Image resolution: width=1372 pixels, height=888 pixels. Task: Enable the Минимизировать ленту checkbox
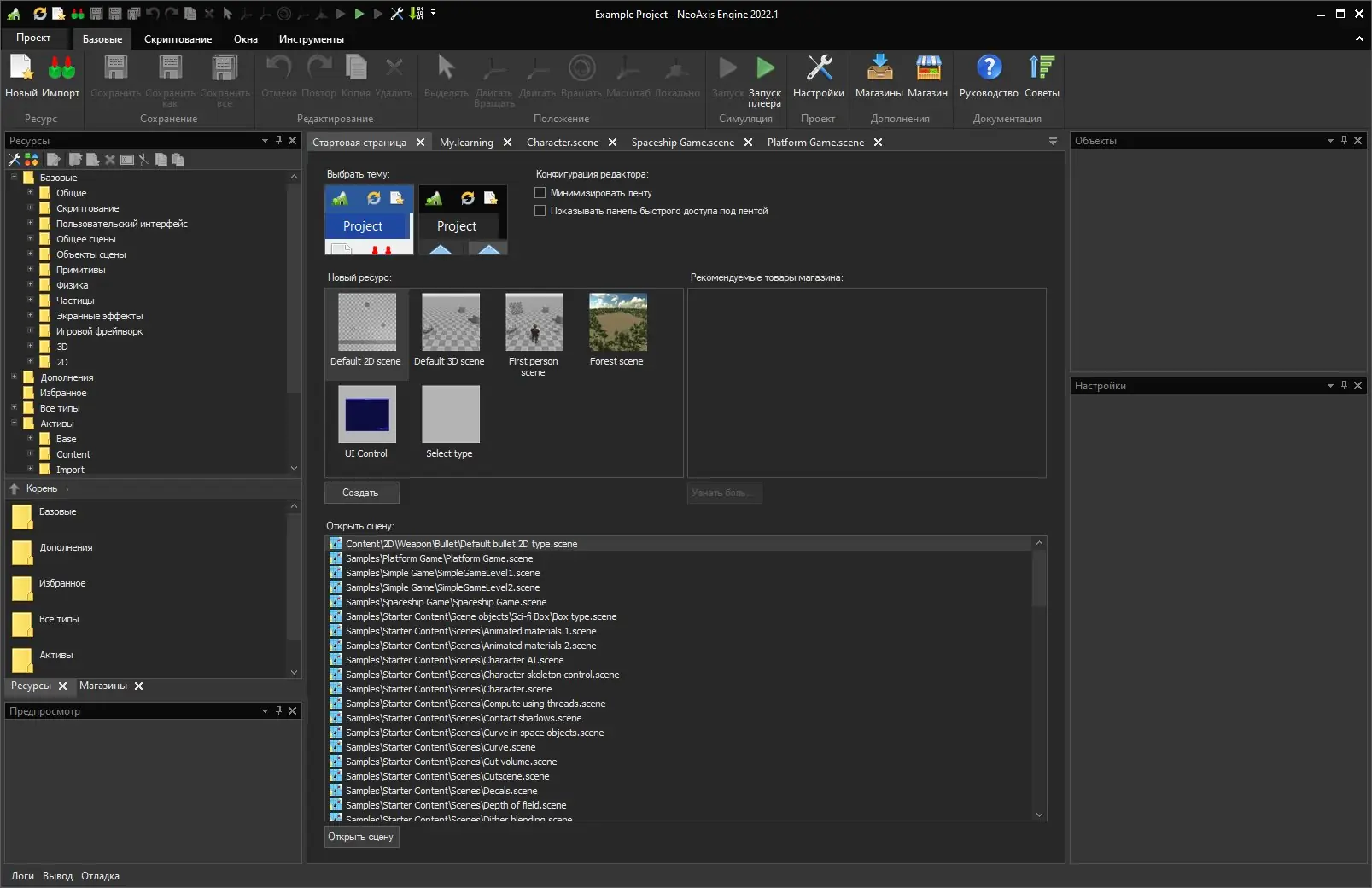pos(540,193)
